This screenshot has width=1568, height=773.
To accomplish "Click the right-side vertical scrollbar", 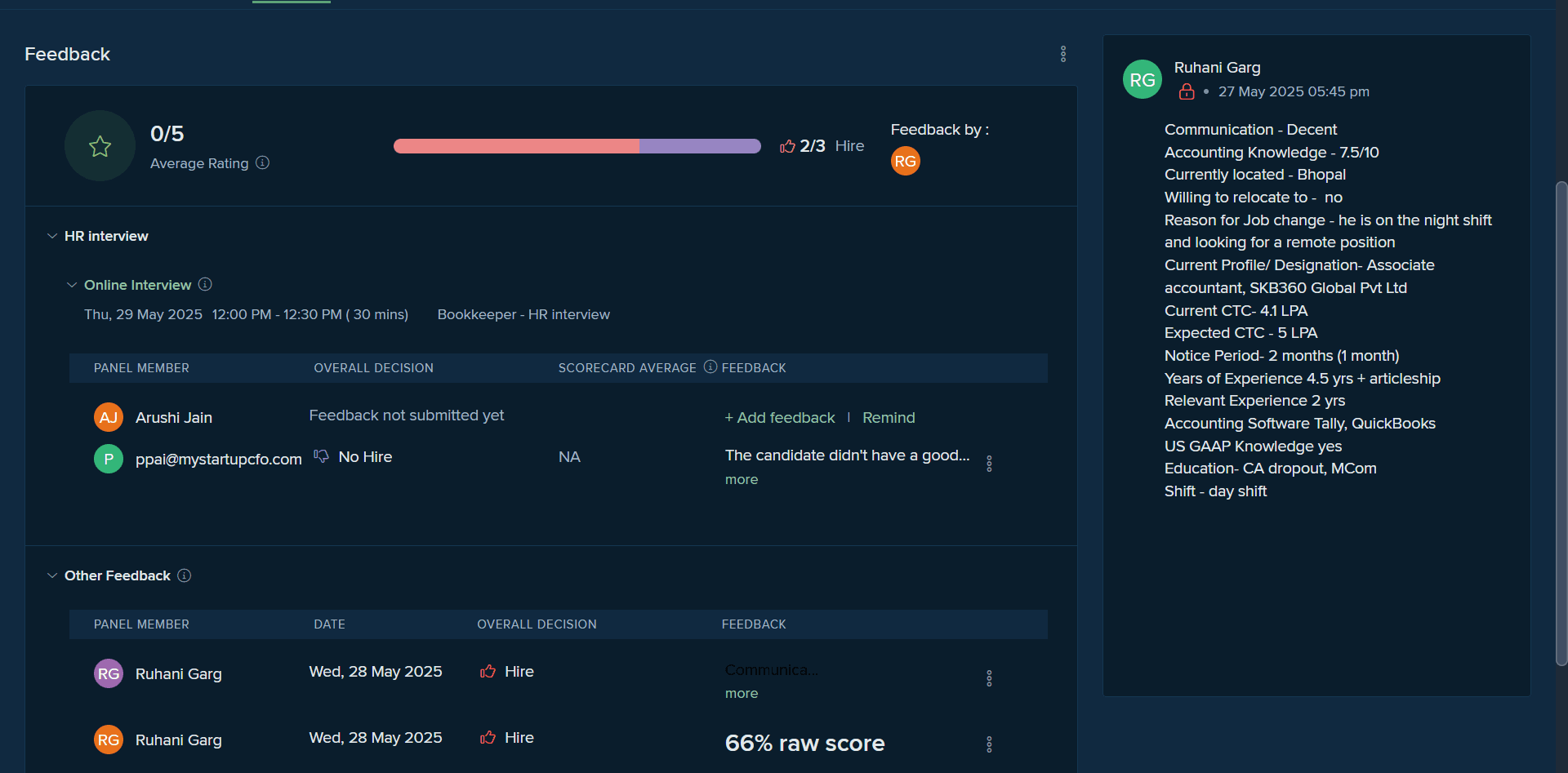I will point(1561,423).
